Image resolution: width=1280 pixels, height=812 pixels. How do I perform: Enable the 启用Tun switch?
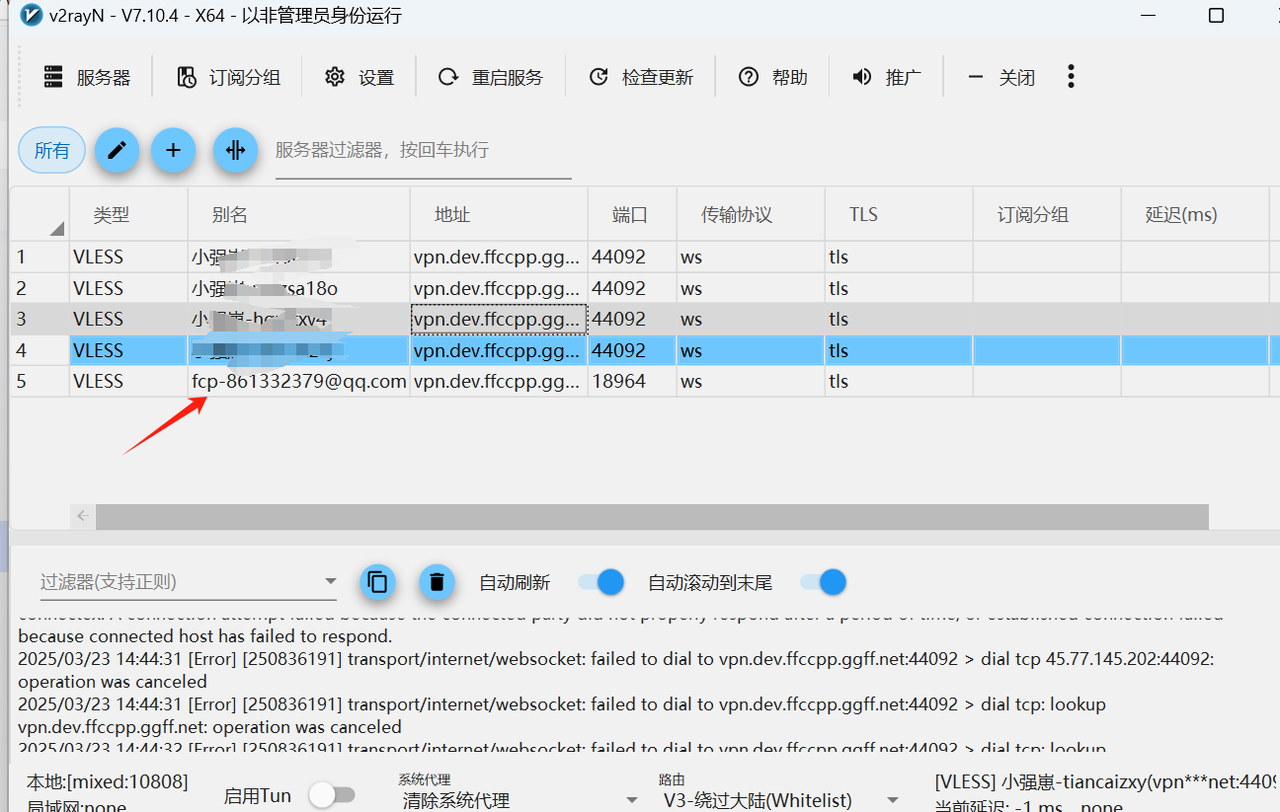(x=332, y=795)
